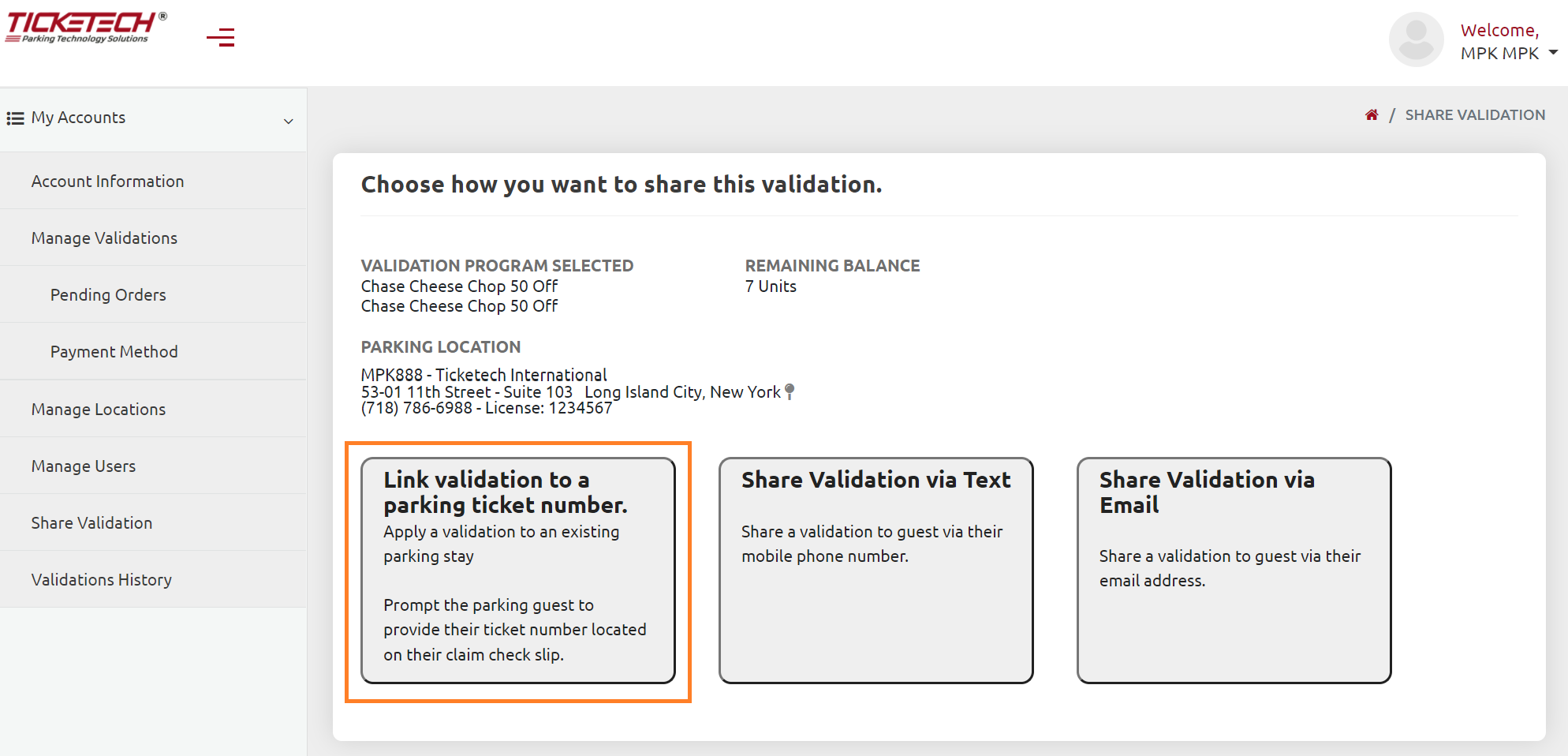
Task: Collapse the My Accounts chevron
Action: pyautogui.click(x=289, y=121)
